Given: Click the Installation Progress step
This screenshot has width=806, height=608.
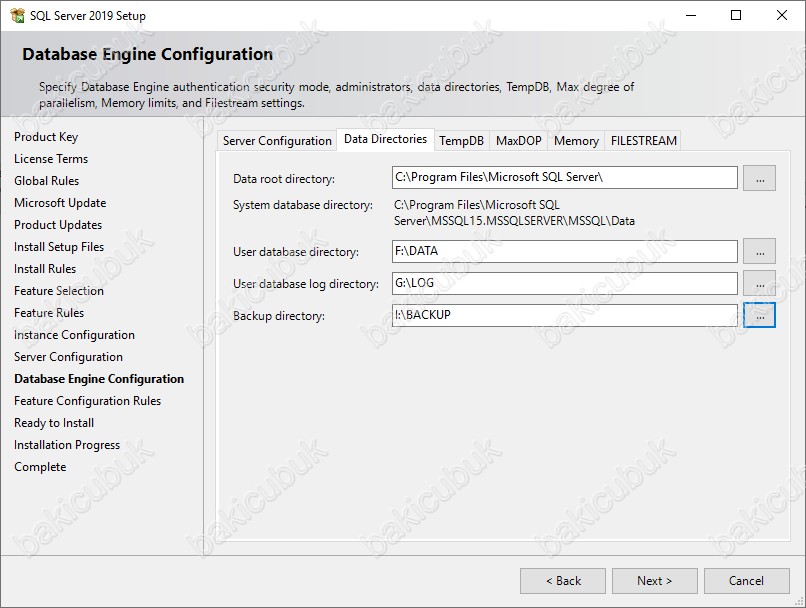Looking at the screenshot, I should [x=67, y=445].
